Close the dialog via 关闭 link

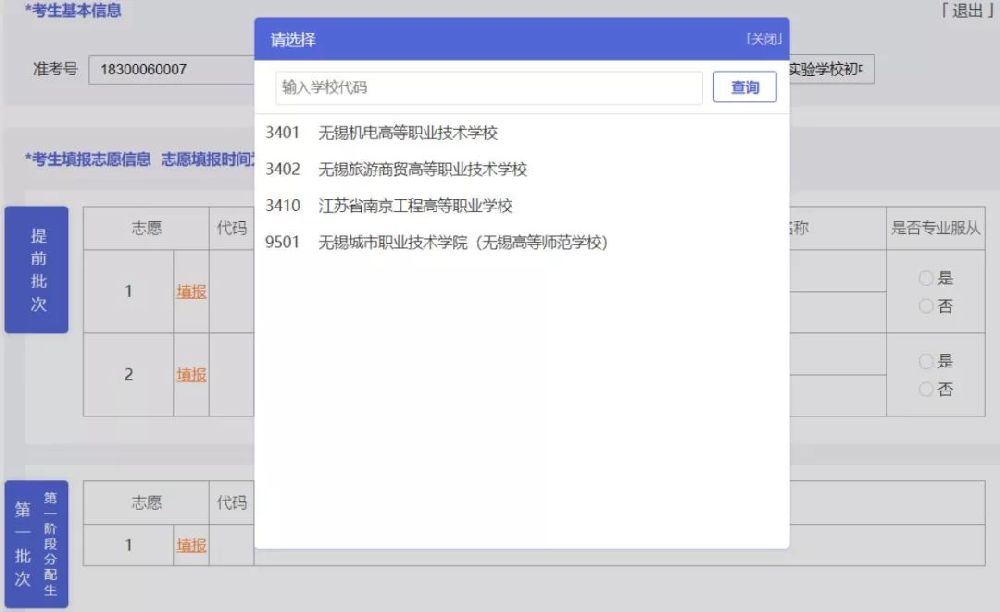[x=763, y=39]
